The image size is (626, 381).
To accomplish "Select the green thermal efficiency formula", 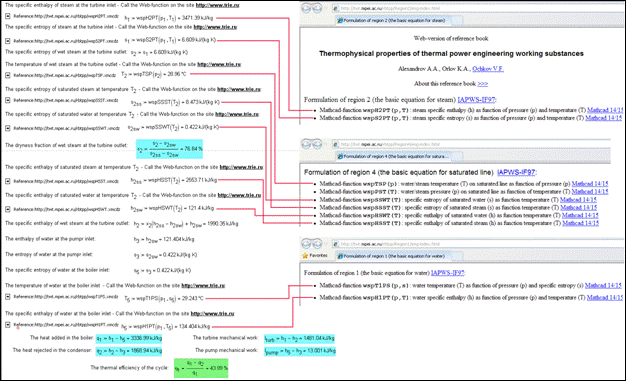I will (x=201, y=368).
